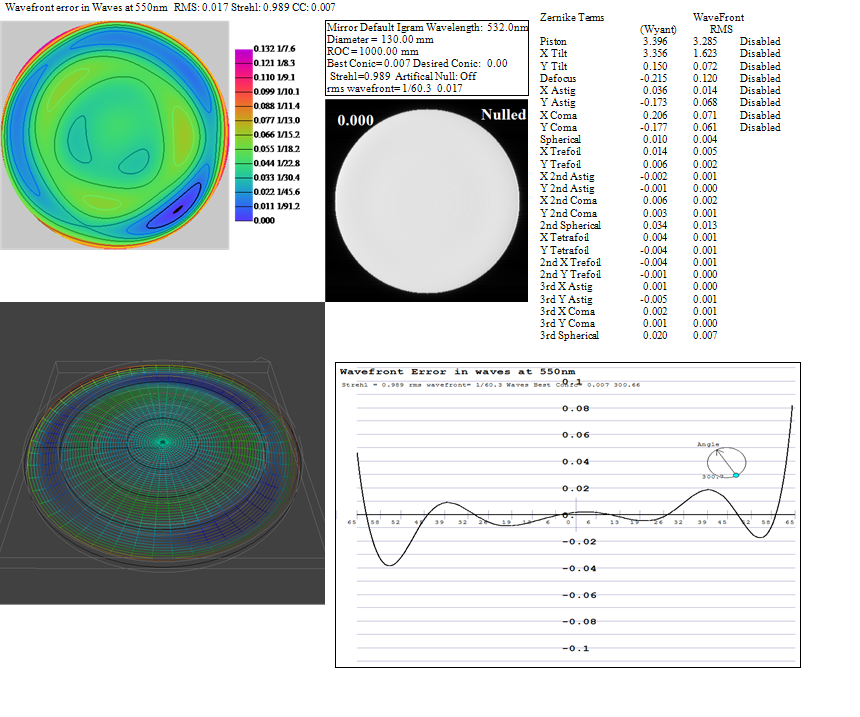Screen dimensions: 860x717
Task: Click 'Mirror Default Igram Wavelength: 532.0nm' line
Action: [427, 27]
